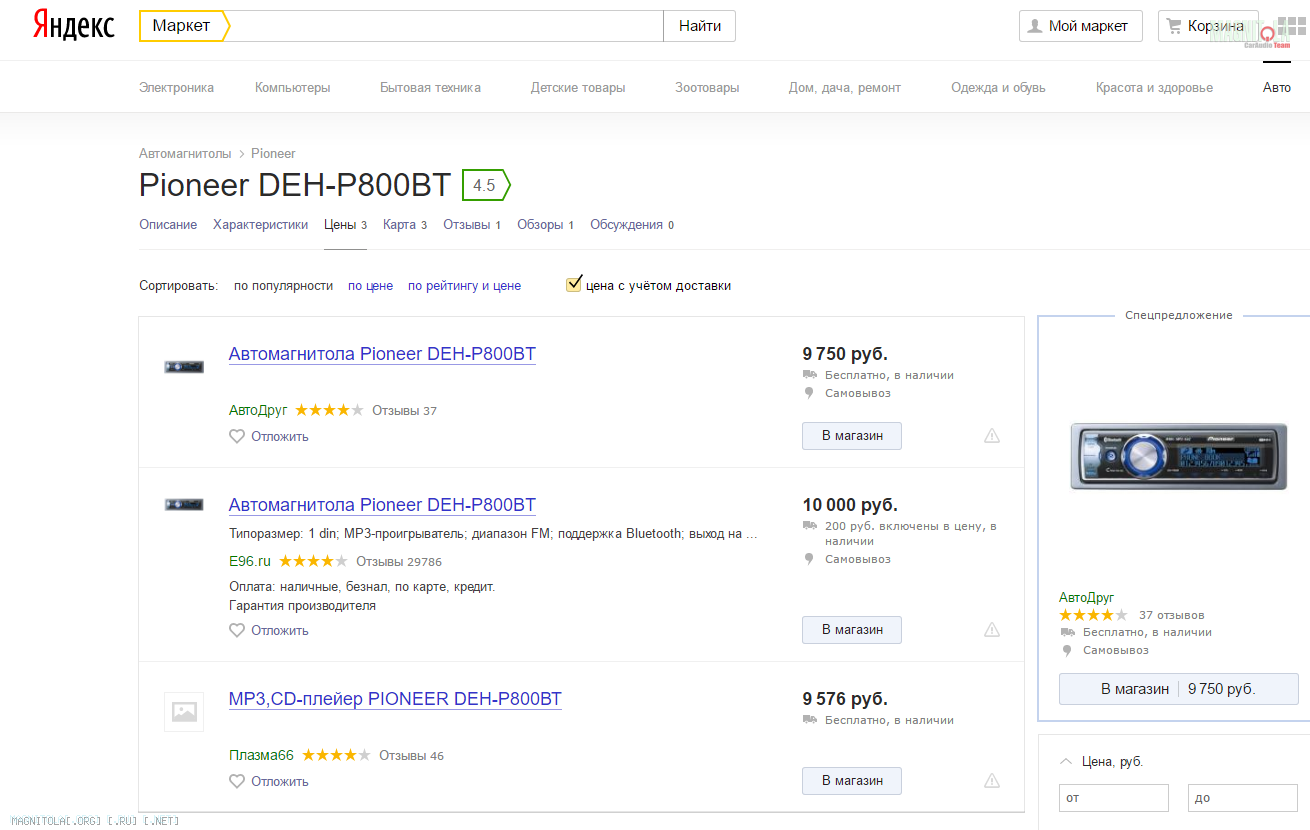Open 'MP3,CD-плейер PIONEER DEH-P800BT' link
The width and height of the screenshot is (1310, 830).
(395, 699)
